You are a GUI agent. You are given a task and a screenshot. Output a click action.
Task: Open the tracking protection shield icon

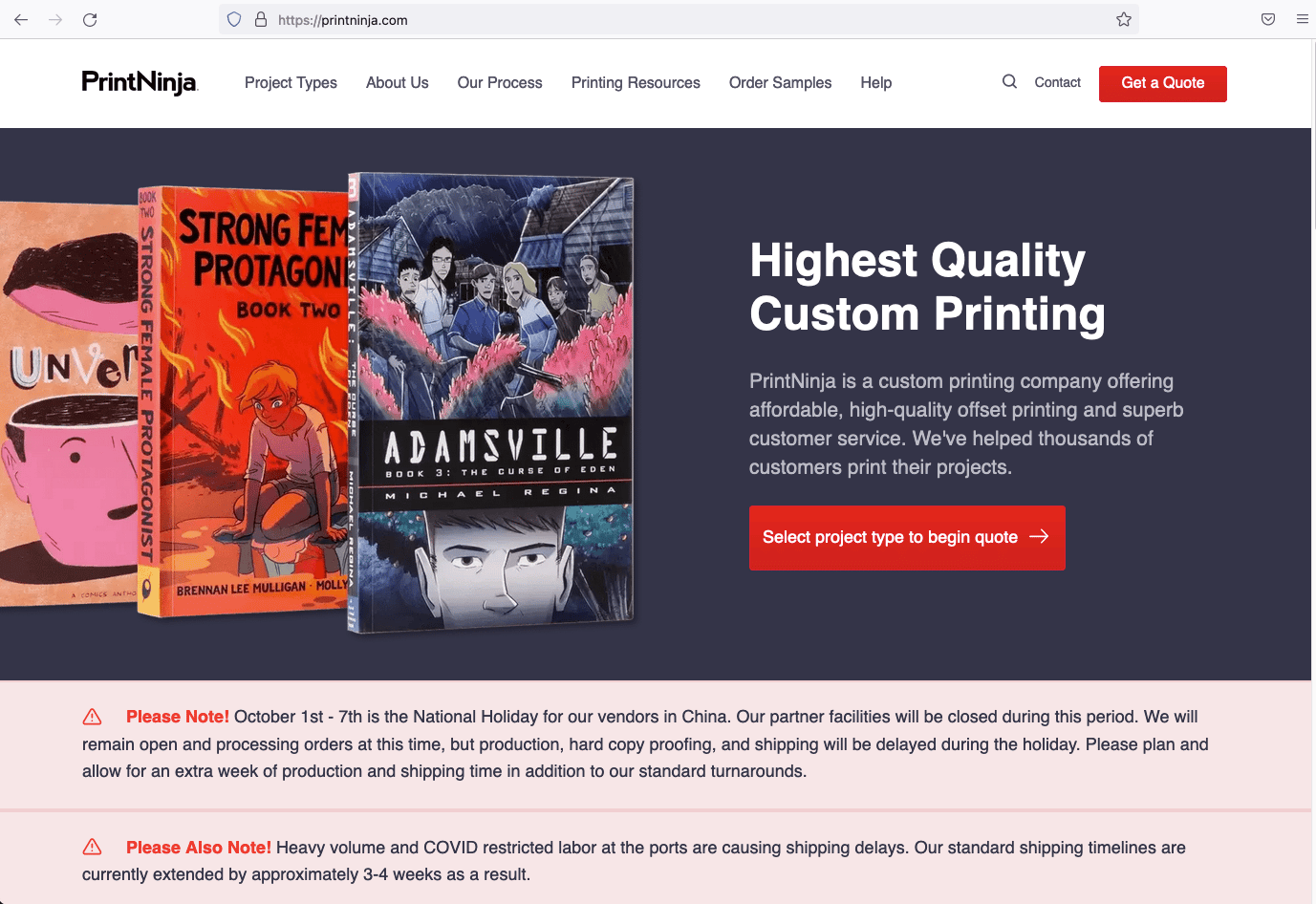pyautogui.click(x=234, y=19)
